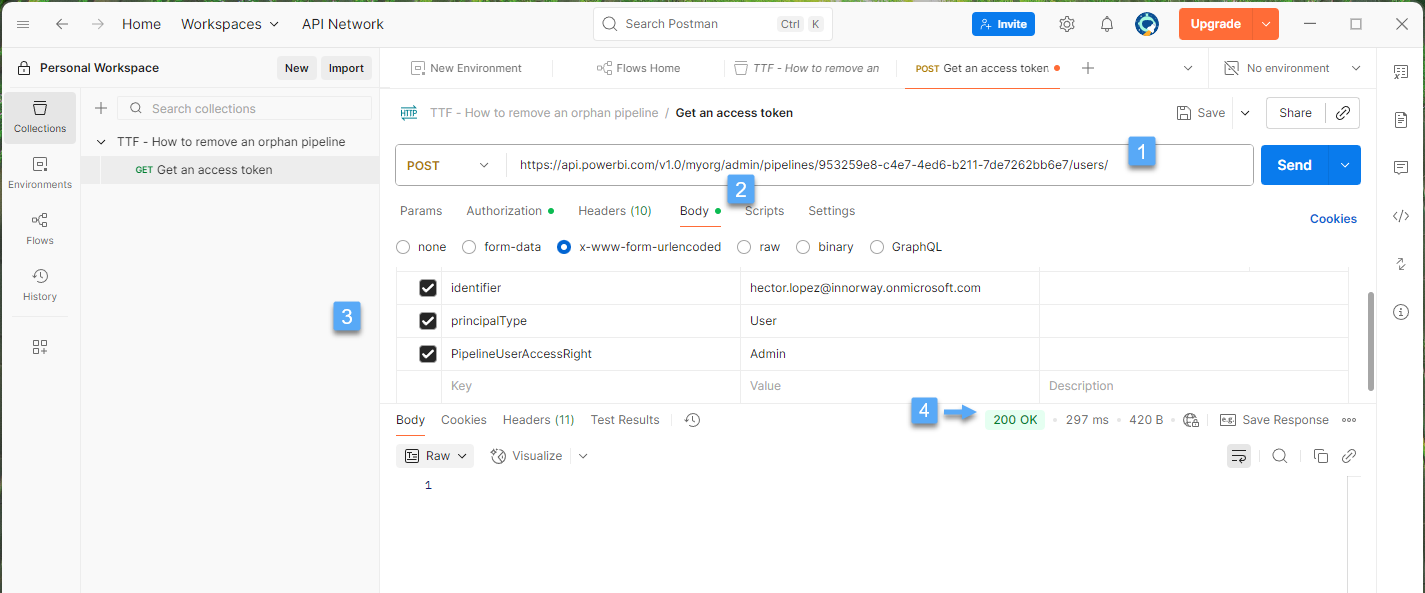Open documentation icon in right sidebar
Viewport: 1425px width, 593px height.
(x=1401, y=120)
